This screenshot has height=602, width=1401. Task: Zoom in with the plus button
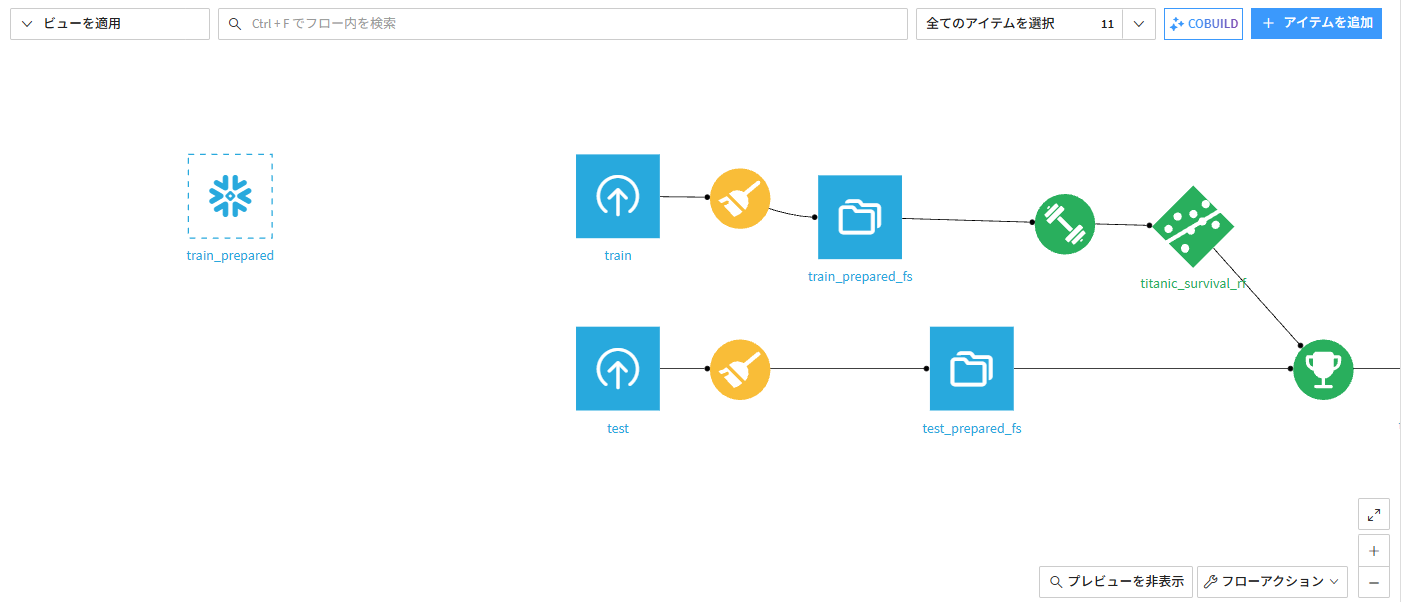click(x=1374, y=550)
